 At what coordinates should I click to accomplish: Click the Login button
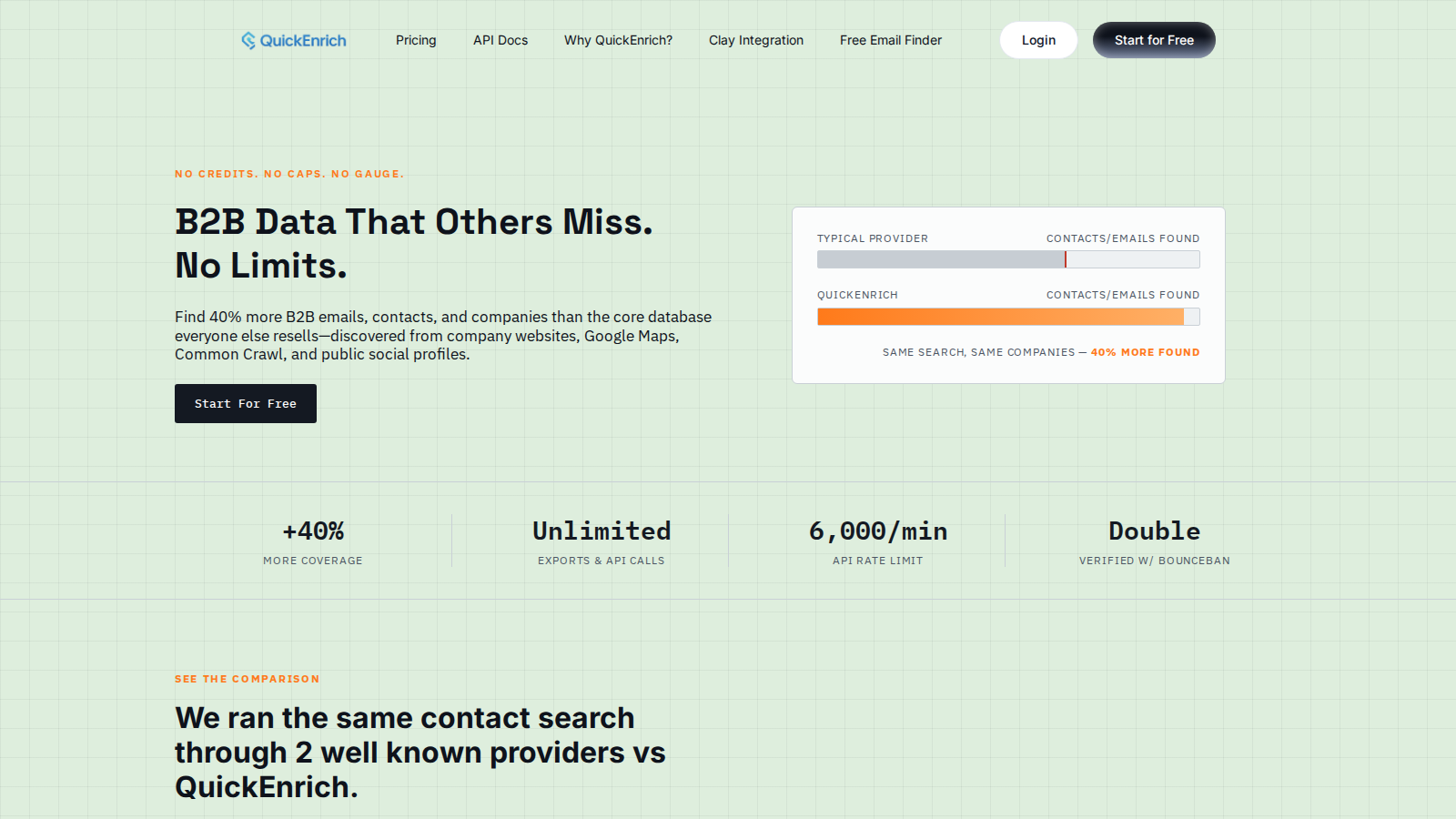click(1038, 40)
